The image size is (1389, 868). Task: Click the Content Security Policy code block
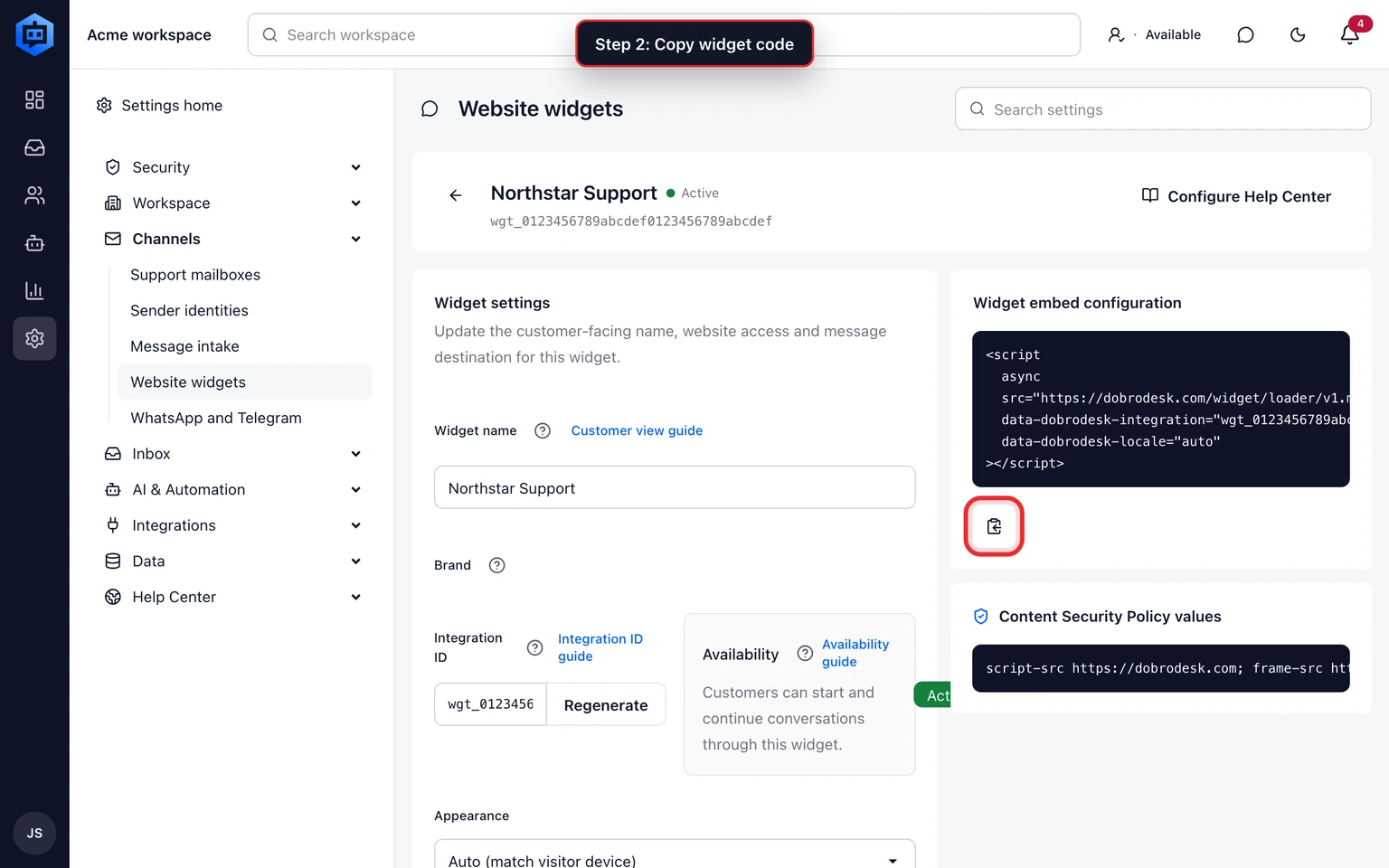[x=1161, y=668]
